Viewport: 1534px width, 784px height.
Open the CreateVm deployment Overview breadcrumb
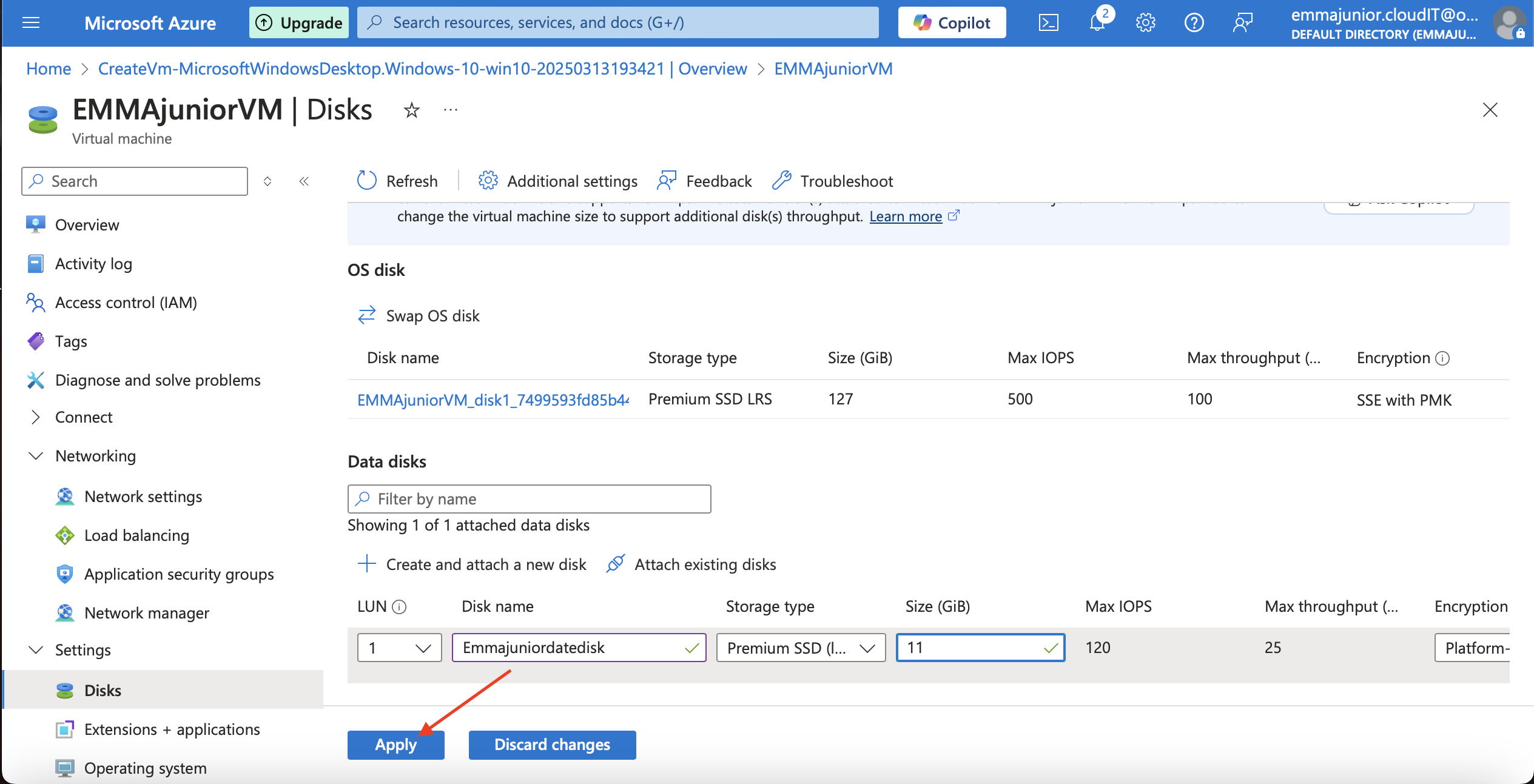click(422, 69)
